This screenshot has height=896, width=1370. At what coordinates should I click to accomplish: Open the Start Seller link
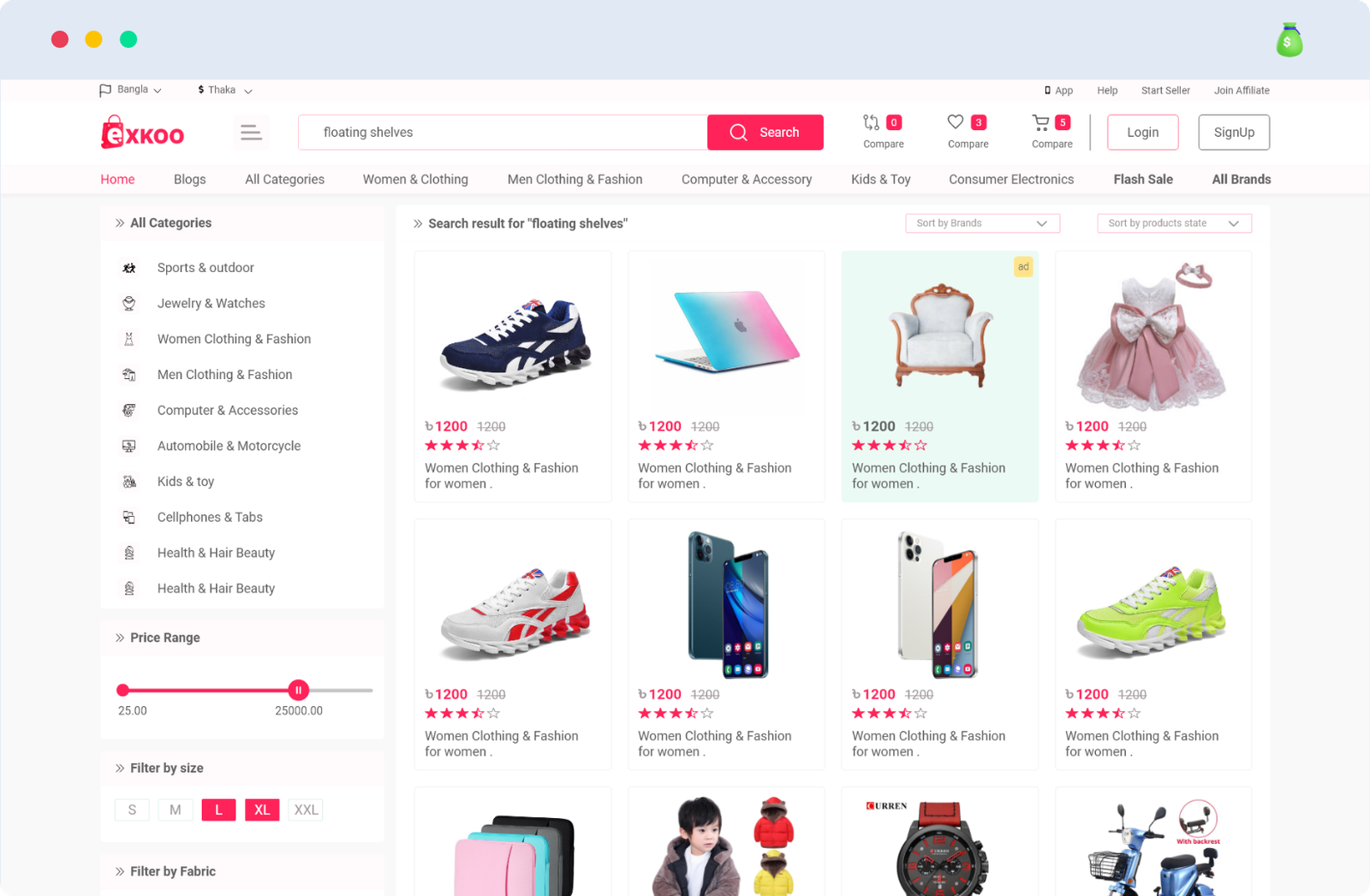[x=1165, y=90]
